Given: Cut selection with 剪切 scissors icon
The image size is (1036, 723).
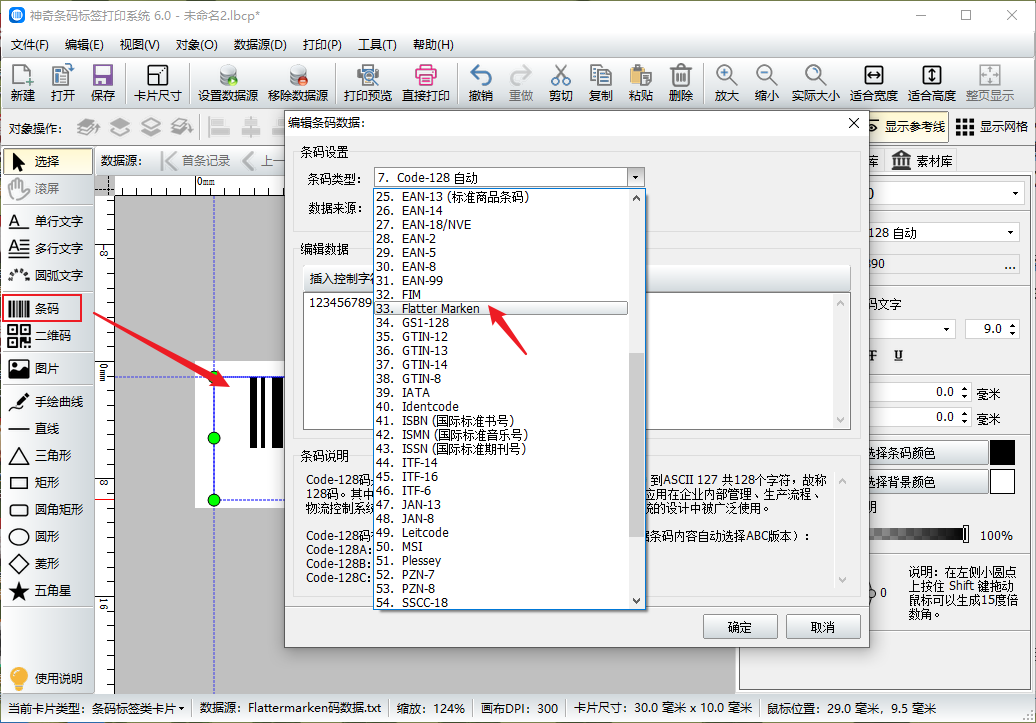Looking at the screenshot, I should point(561,83).
